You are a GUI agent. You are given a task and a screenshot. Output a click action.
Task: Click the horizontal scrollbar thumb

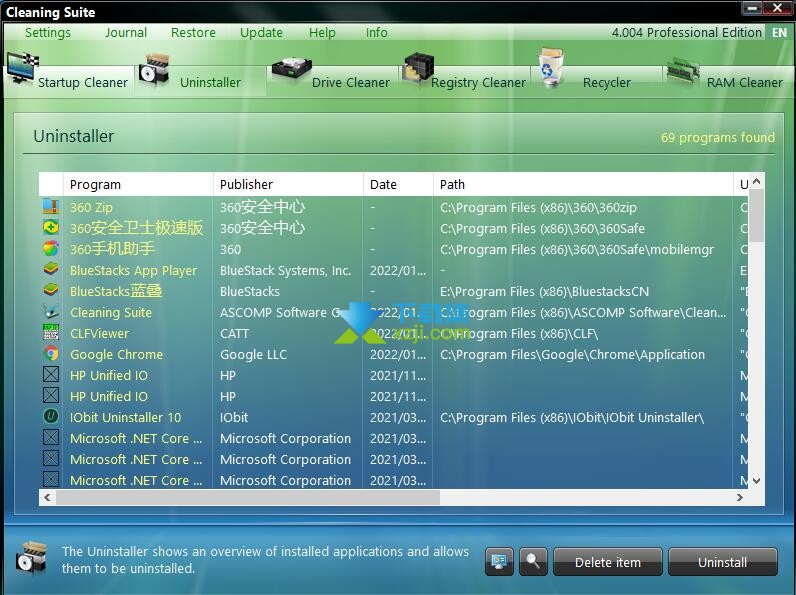pyautogui.click(x=248, y=498)
